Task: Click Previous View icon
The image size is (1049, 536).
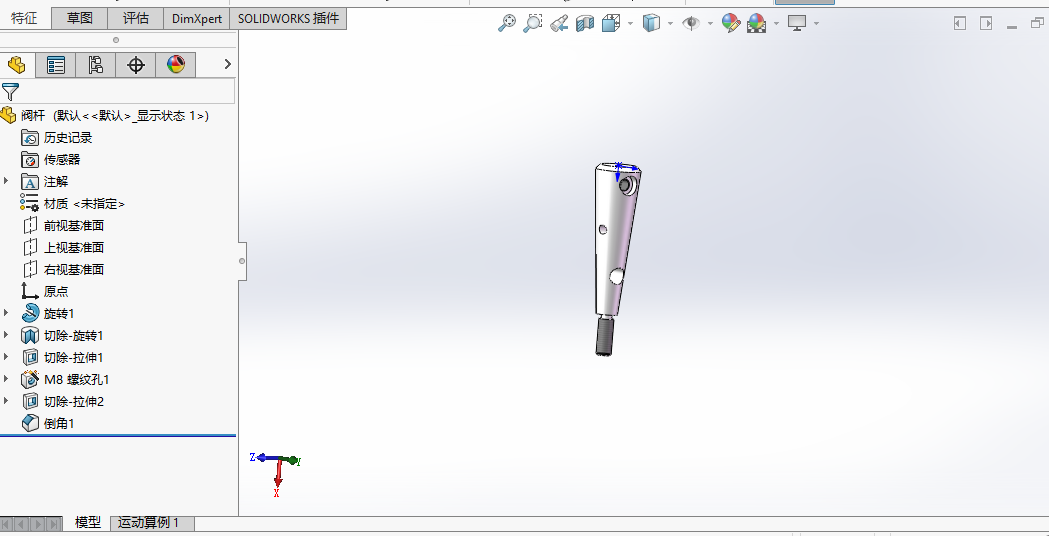Action: coord(559,23)
